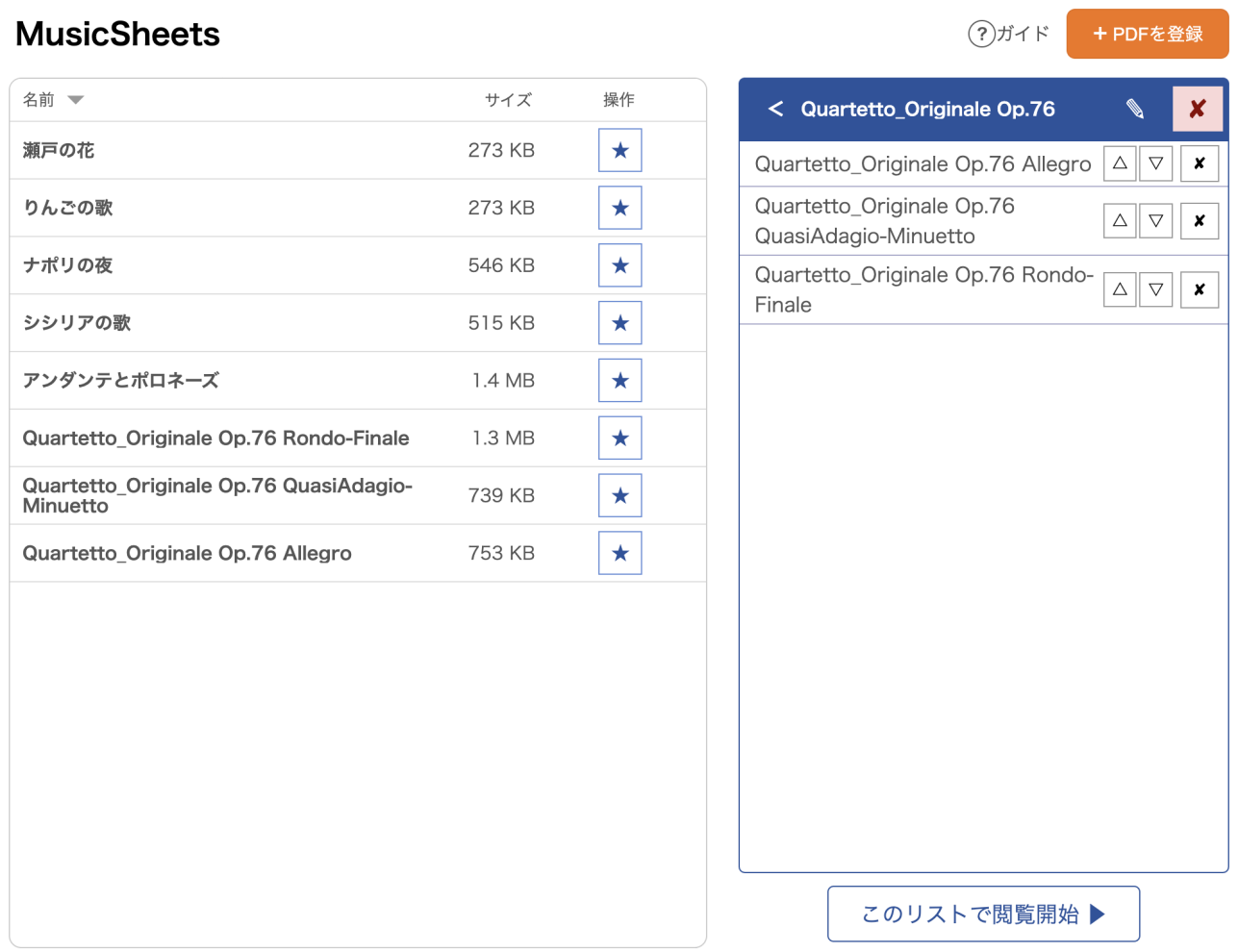This screenshot has width=1238, height=952.
Task: Click the star button for 瀬戸の花
Action: [x=619, y=150]
